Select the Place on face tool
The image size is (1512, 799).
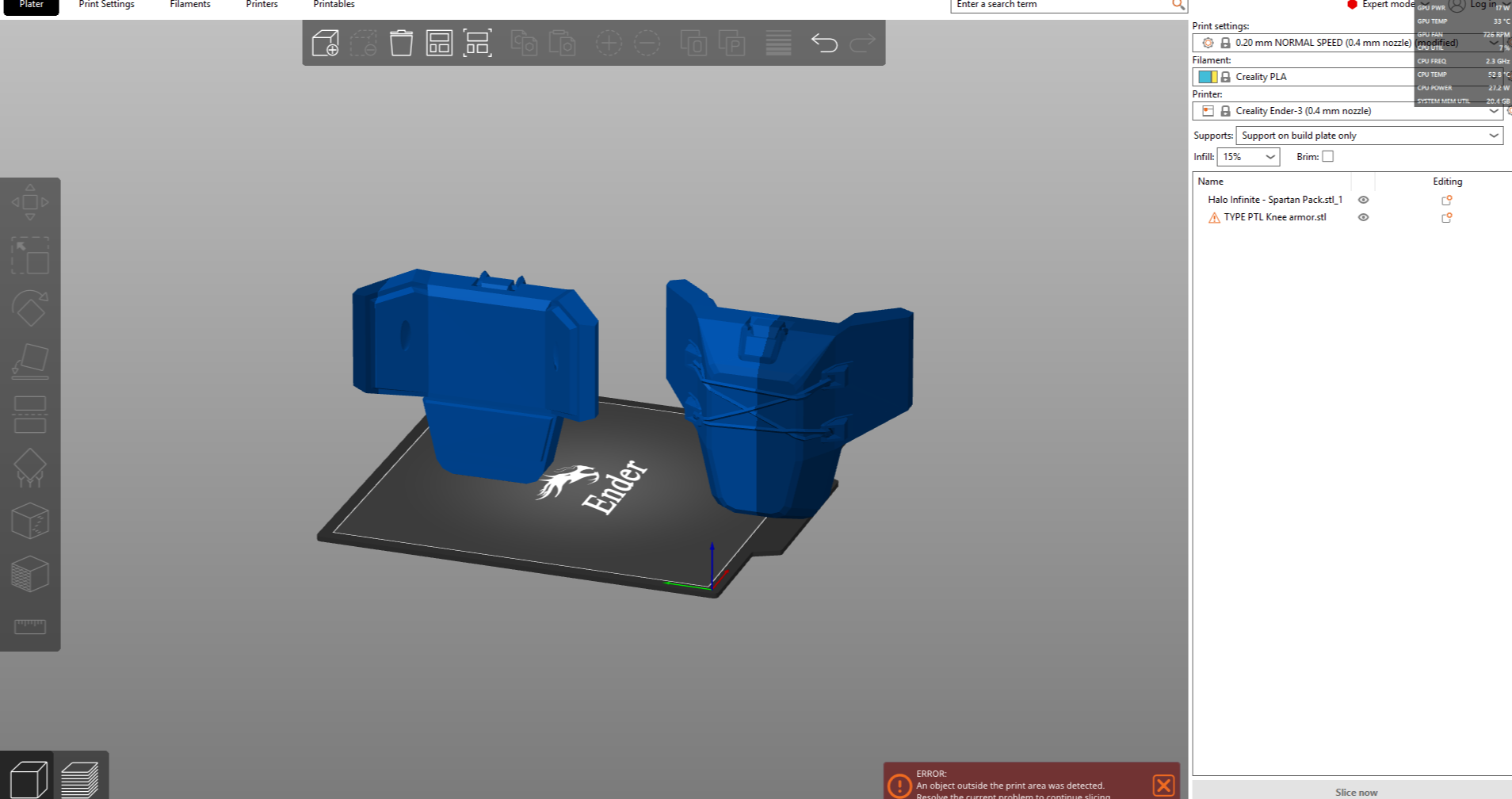(30, 361)
